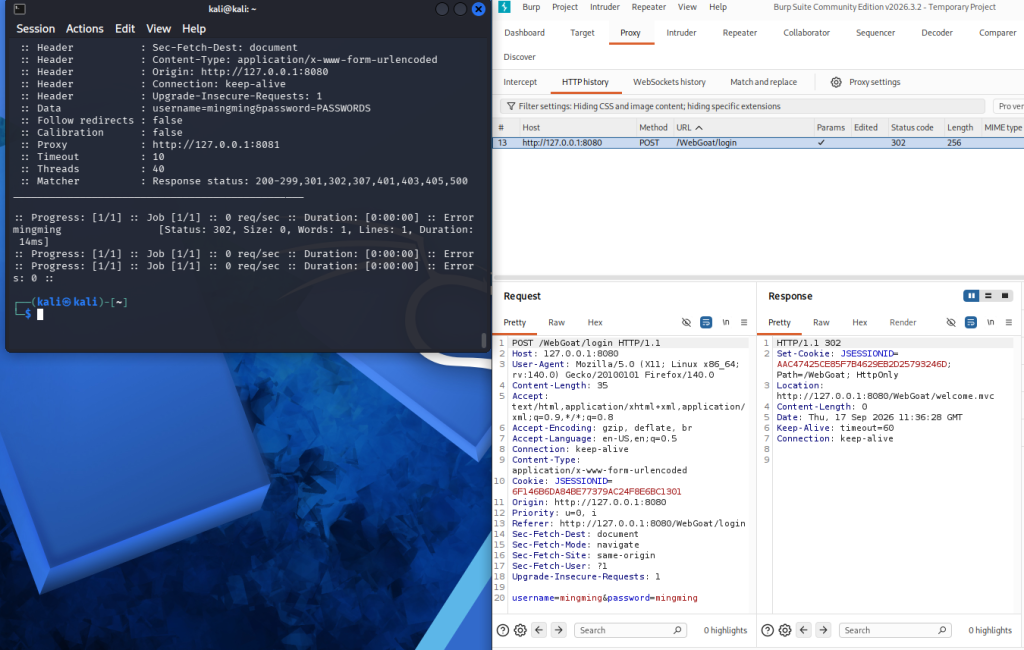Open Burp Suite View menu
Screen dimensions: 1024x650
(687, 7)
